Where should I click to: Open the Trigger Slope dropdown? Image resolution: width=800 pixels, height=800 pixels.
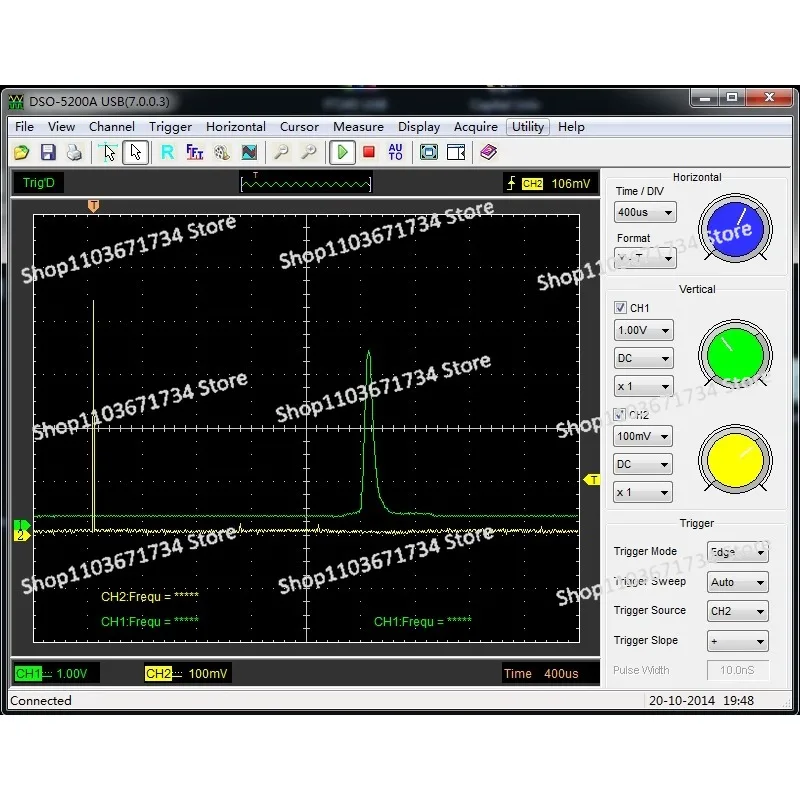coord(737,641)
